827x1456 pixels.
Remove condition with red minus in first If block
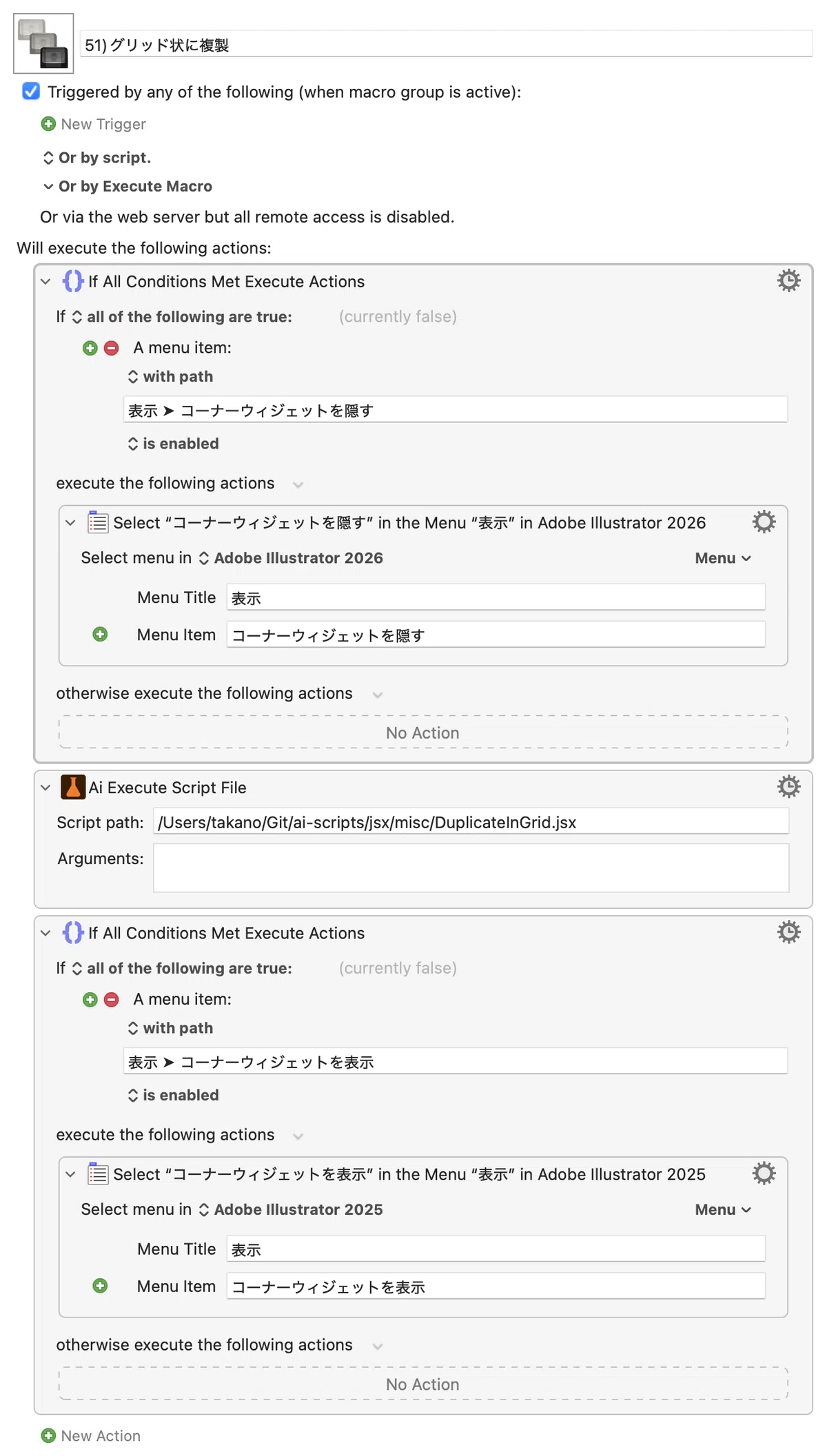coord(111,348)
